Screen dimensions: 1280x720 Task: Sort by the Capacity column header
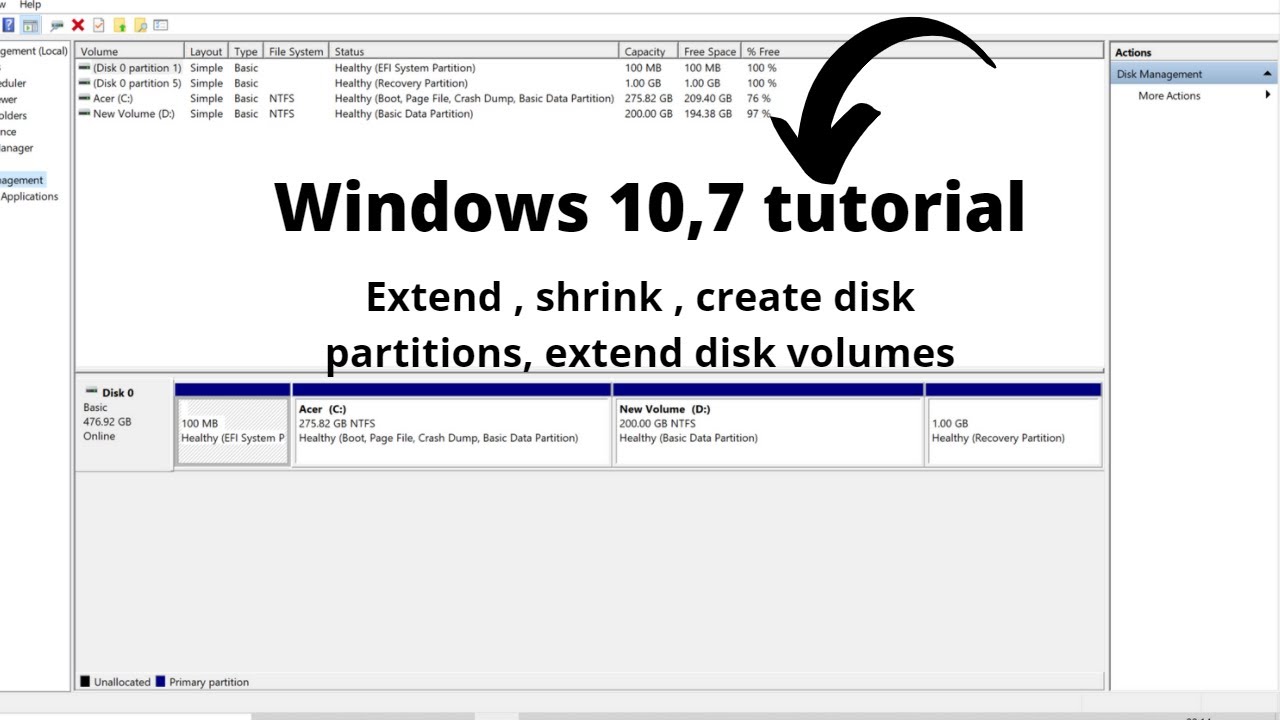click(648, 52)
